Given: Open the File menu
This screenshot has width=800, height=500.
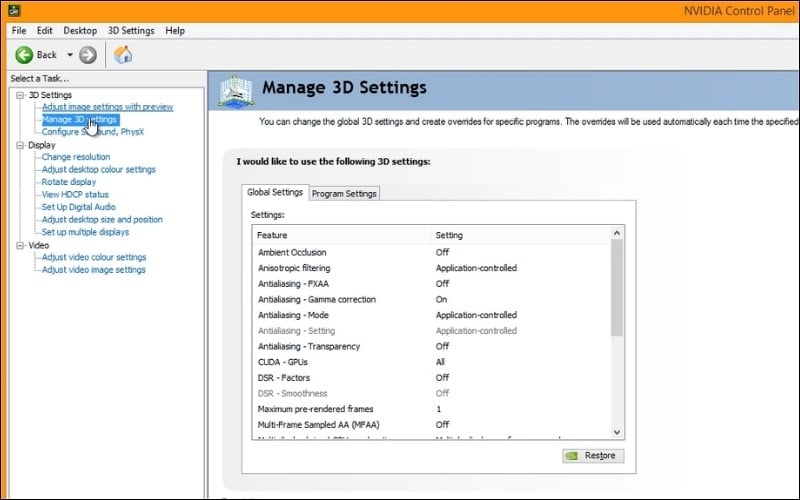Looking at the screenshot, I should coord(19,31).
